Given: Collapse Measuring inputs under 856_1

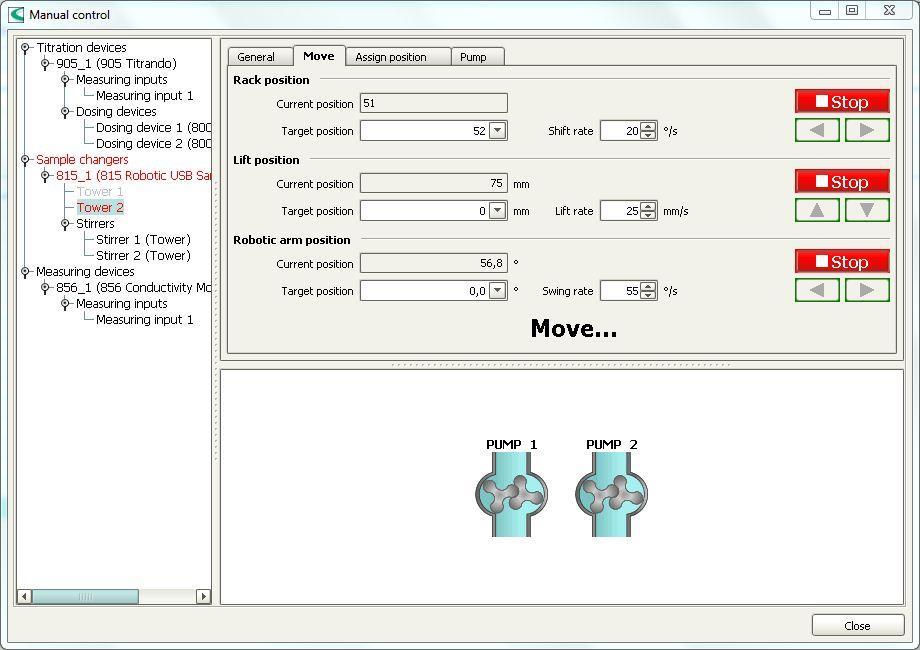Looking at the screenshot, I should [65, 303].
